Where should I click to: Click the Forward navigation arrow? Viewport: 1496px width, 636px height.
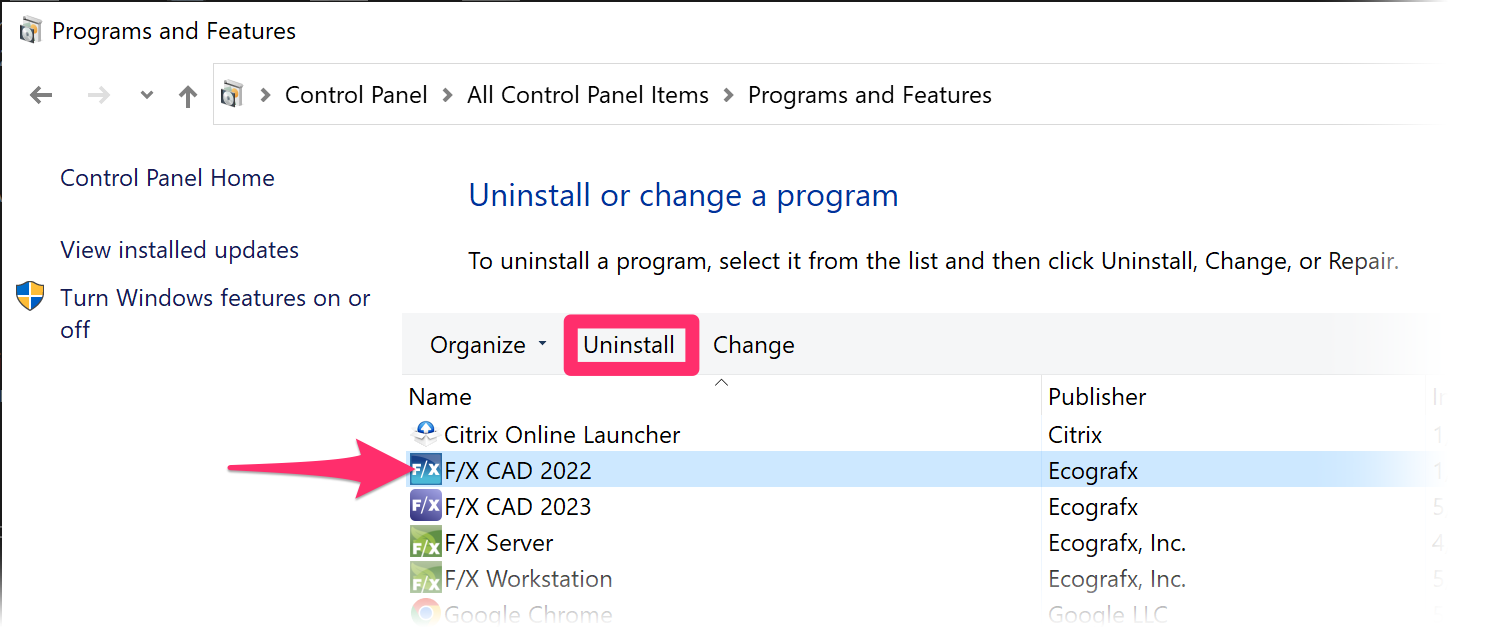click(x=98, y=96)
